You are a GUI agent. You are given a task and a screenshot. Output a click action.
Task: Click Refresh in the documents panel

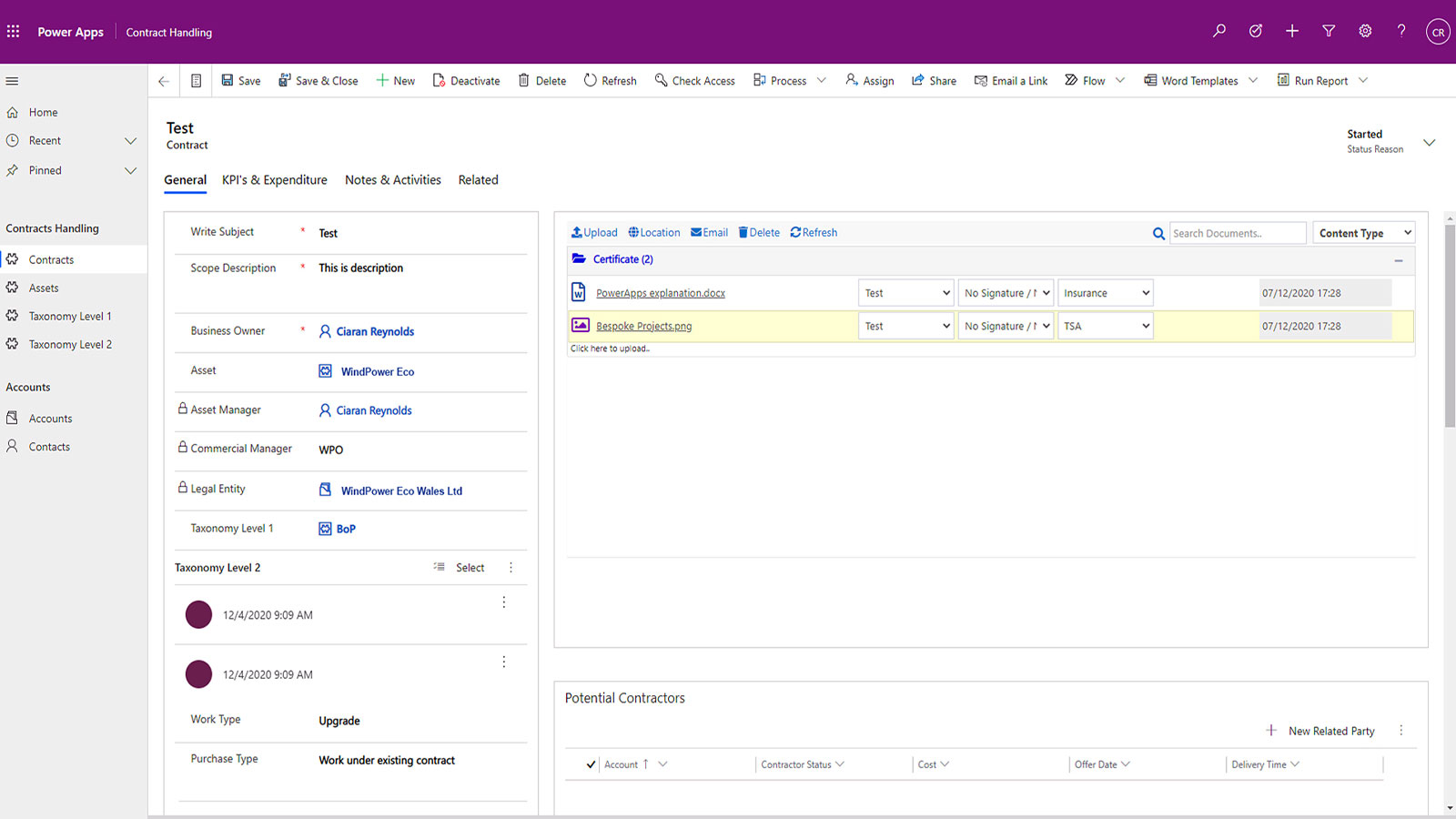[814, 233]
